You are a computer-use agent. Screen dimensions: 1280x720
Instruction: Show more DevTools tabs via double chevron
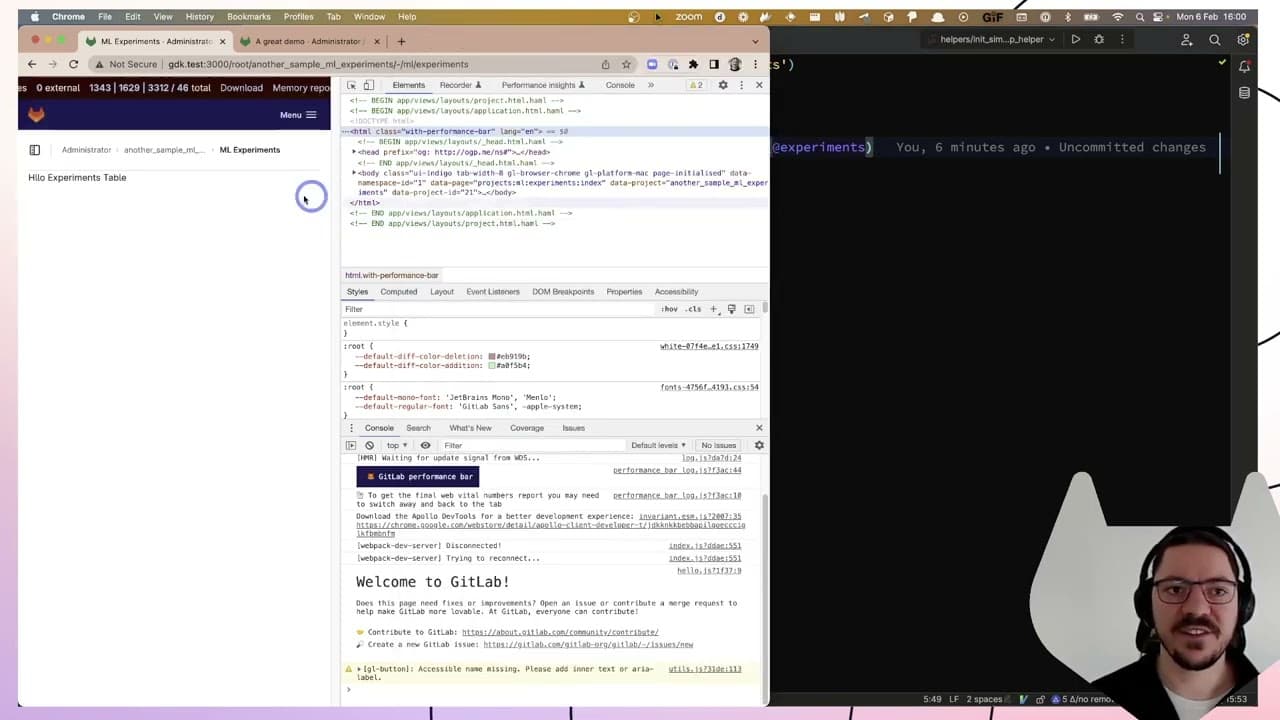click(651, 85)
